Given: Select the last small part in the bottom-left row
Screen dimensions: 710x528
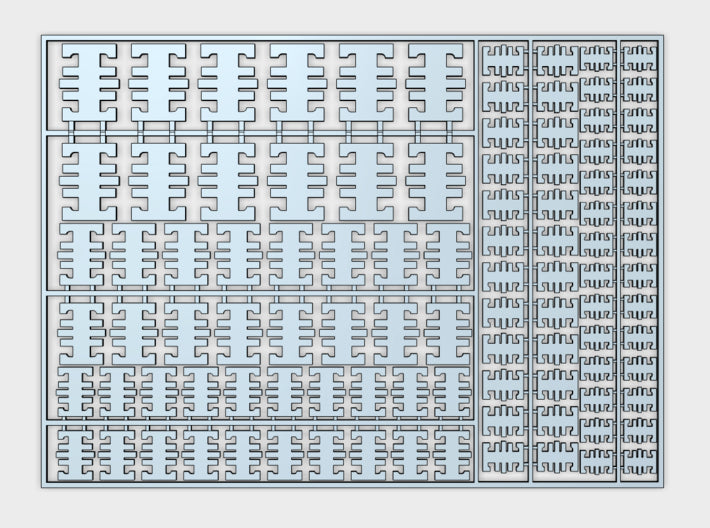Looking at the screenshot, I should coord(452,453).
